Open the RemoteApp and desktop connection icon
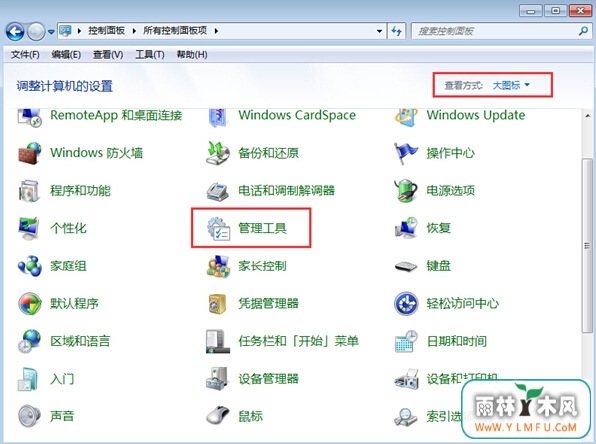The image size is (596, 444). pos(30,117)
